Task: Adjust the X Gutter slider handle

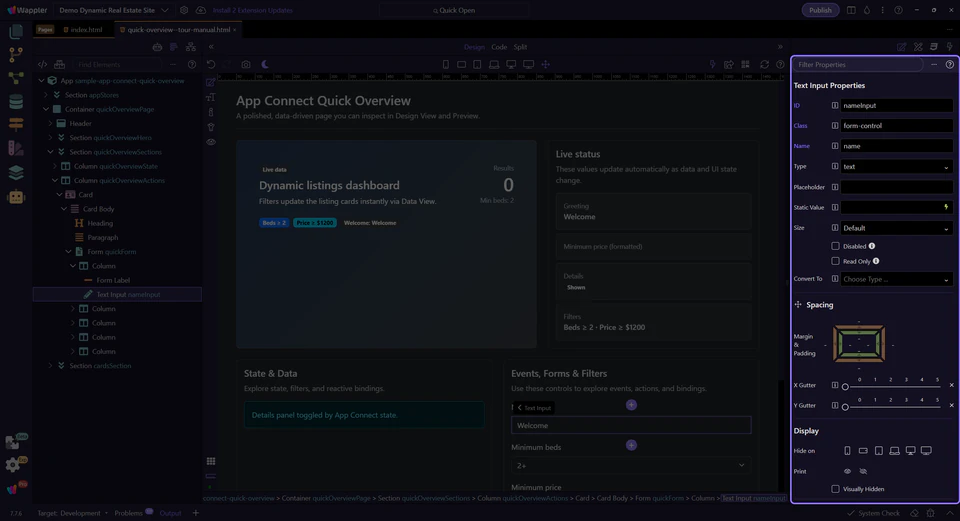Action: pyautogui.click(x=845, y=387)
